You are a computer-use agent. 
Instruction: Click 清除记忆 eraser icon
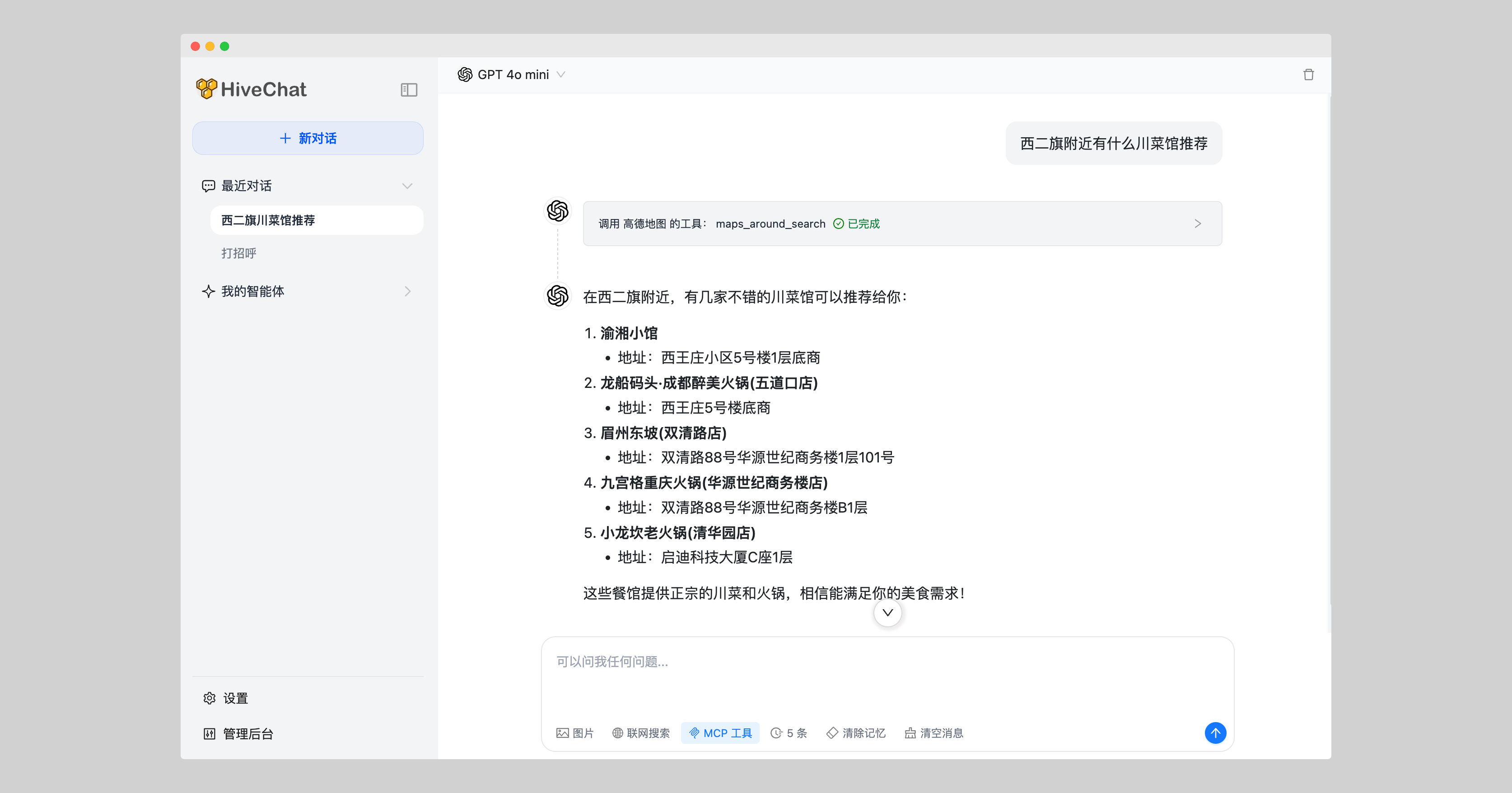(832, 733)
